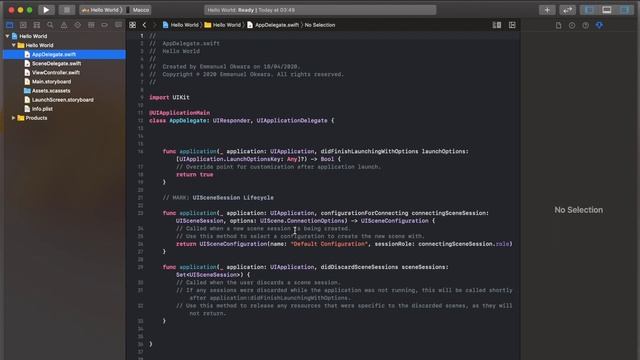
Task: Open ViewController.swift
Action: (x=52, y=72)
